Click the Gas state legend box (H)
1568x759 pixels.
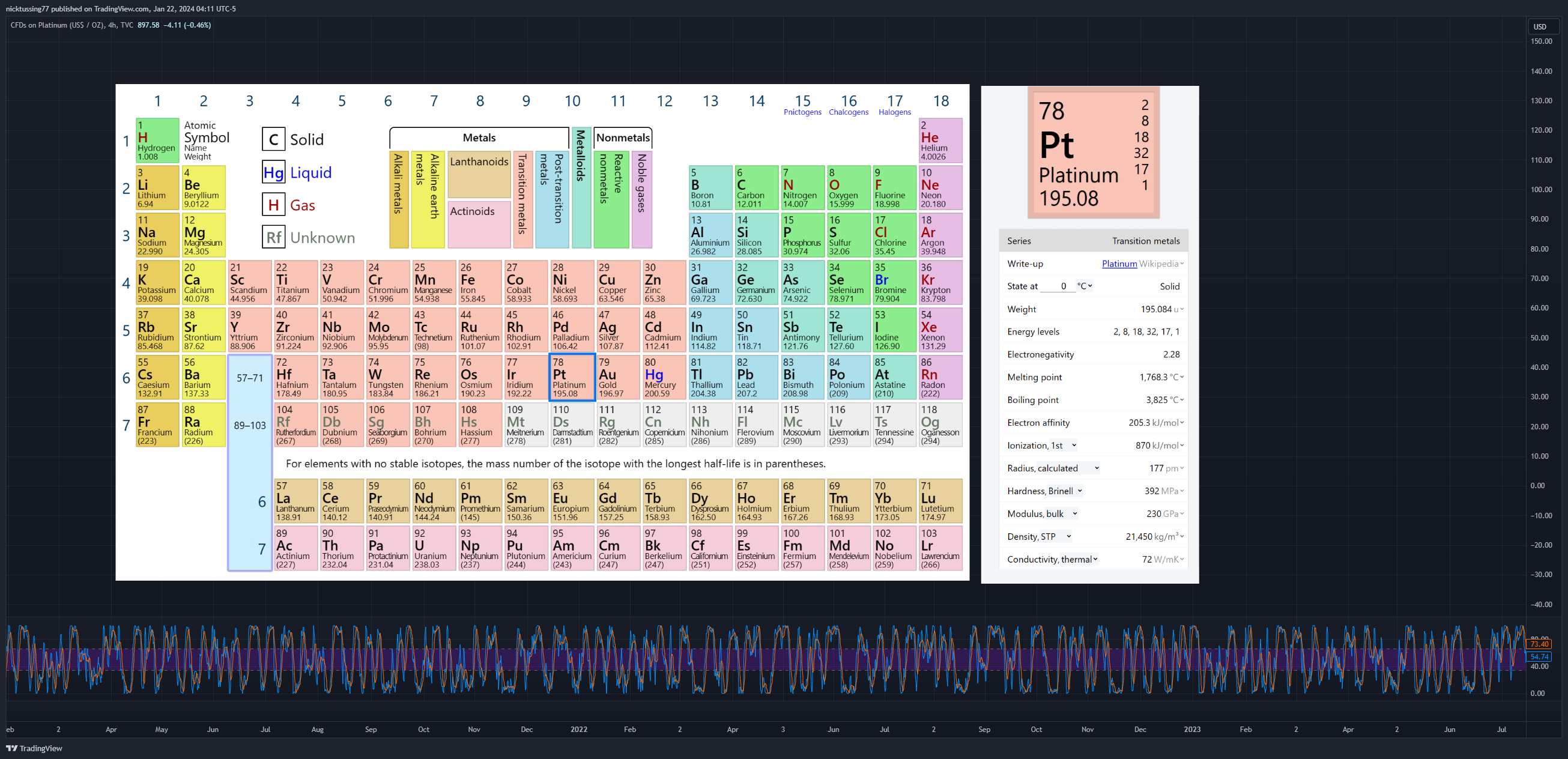coord(273,205)
